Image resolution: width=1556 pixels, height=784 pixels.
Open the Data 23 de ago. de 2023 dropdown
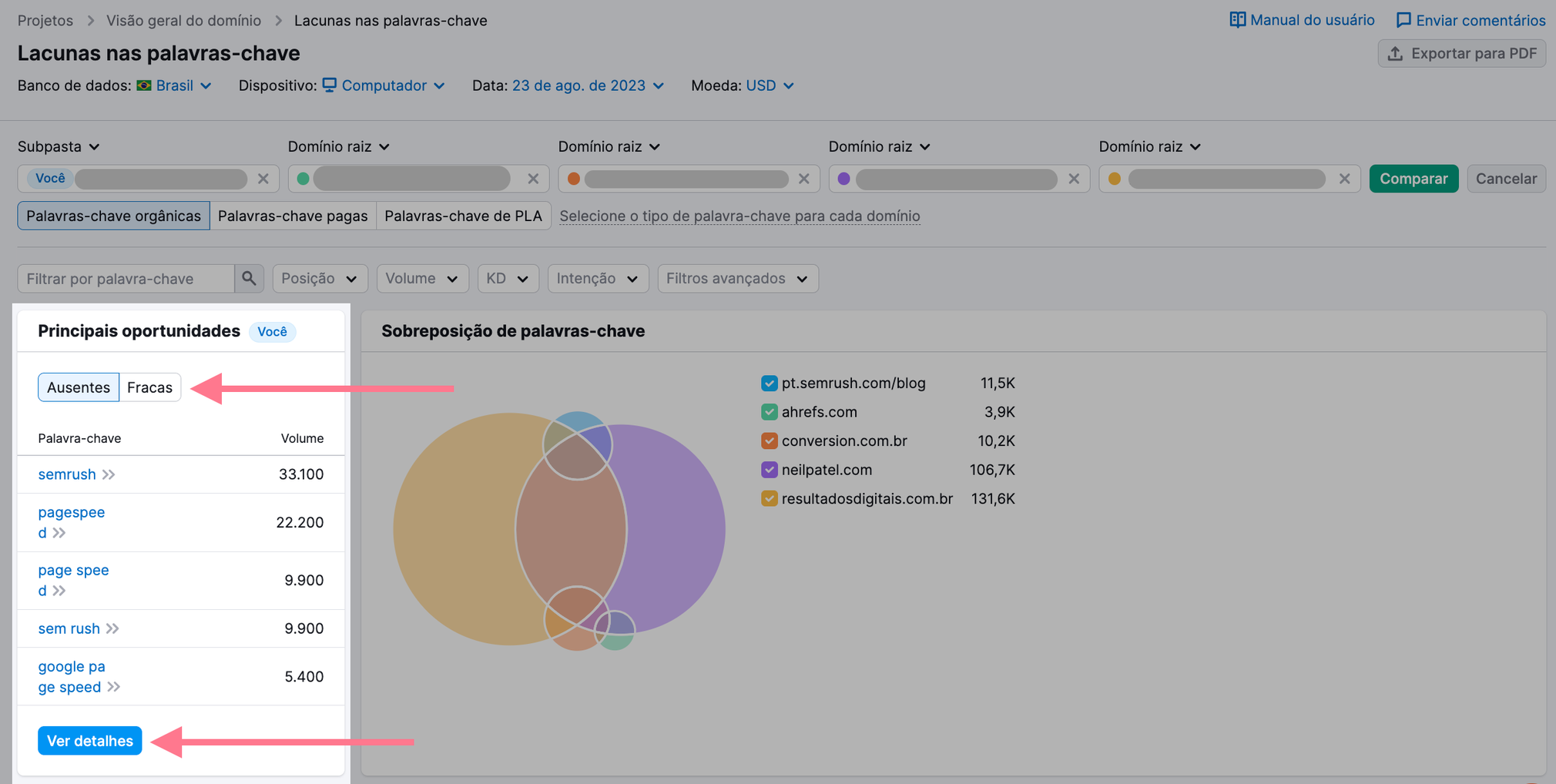588,85
